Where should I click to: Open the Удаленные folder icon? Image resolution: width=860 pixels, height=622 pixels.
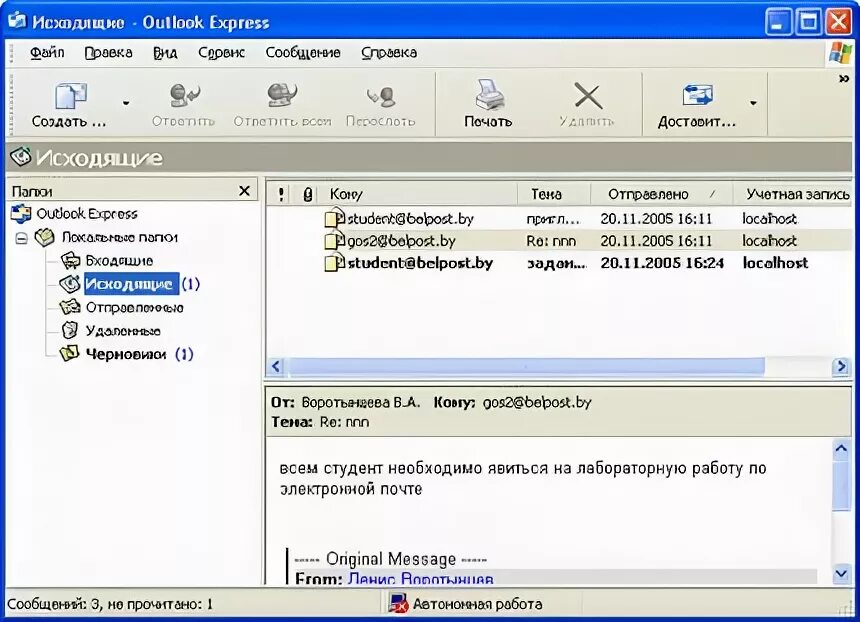[71, 330]
